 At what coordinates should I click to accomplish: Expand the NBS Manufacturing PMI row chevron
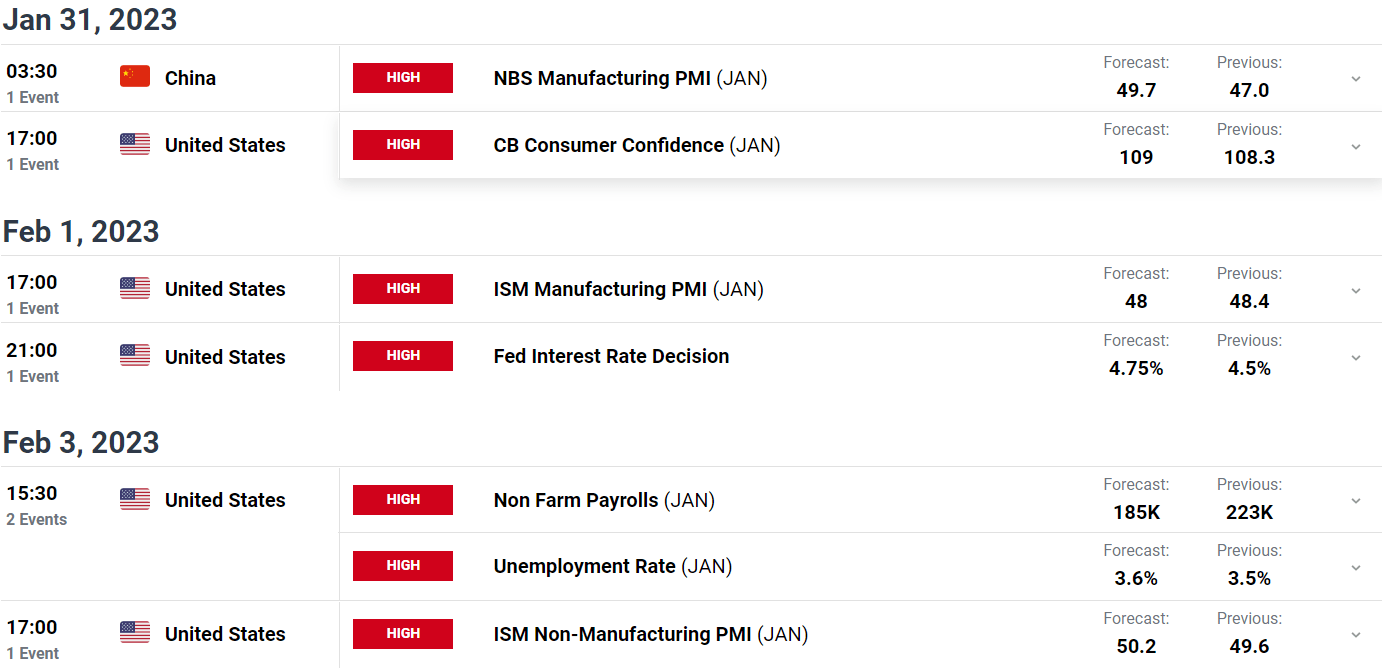(1356, 78)
